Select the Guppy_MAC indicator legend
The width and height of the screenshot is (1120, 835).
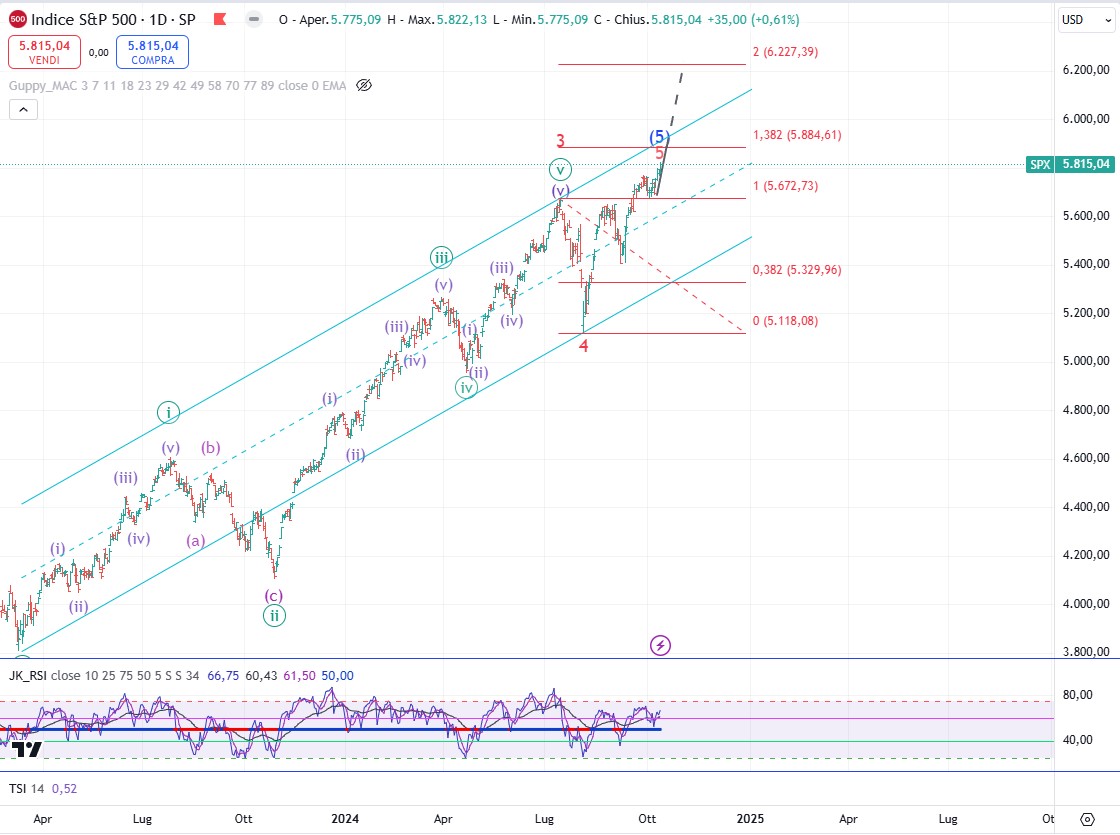(177, 86)
